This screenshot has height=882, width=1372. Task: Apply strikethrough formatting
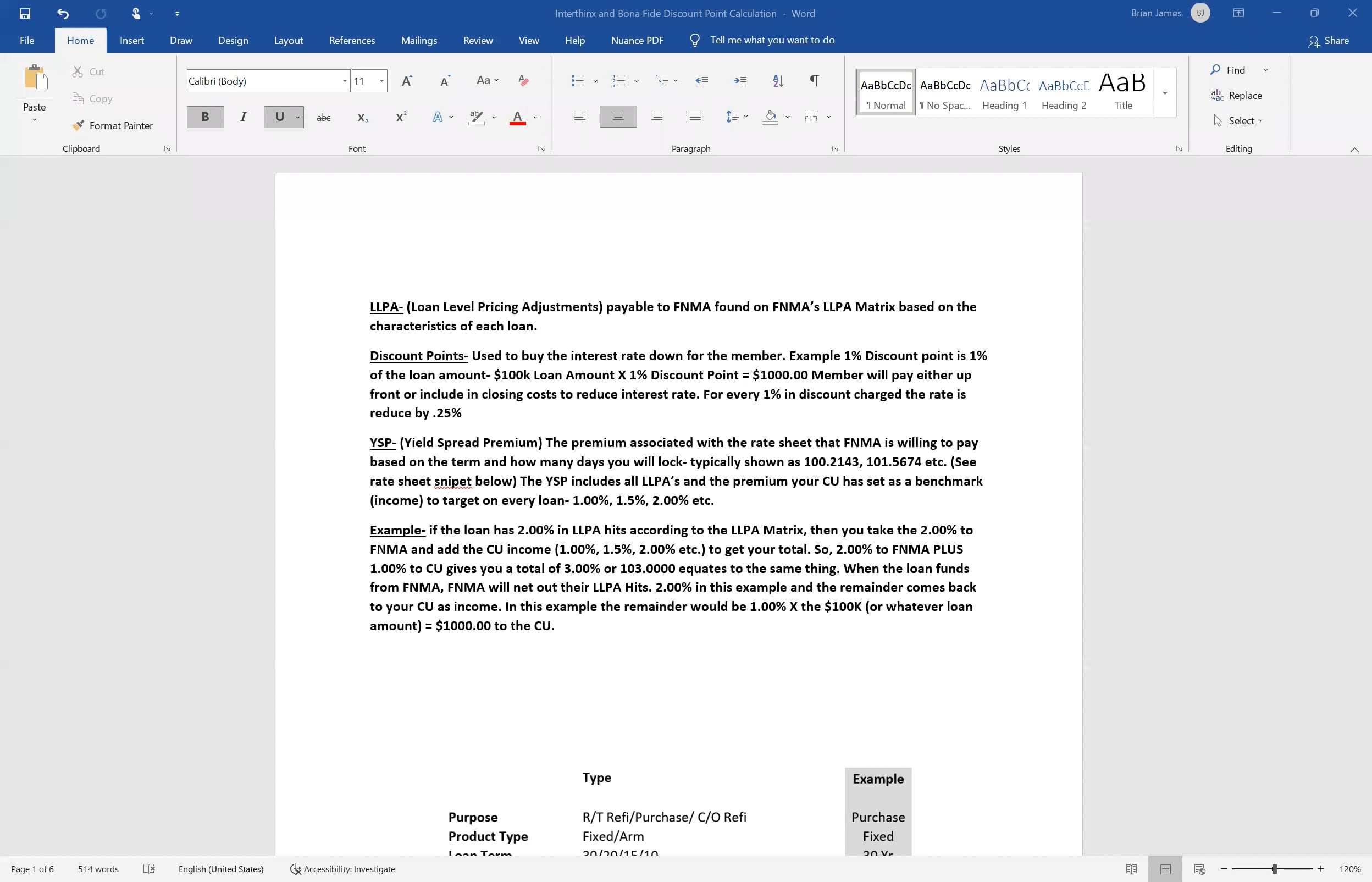point(323,118)
